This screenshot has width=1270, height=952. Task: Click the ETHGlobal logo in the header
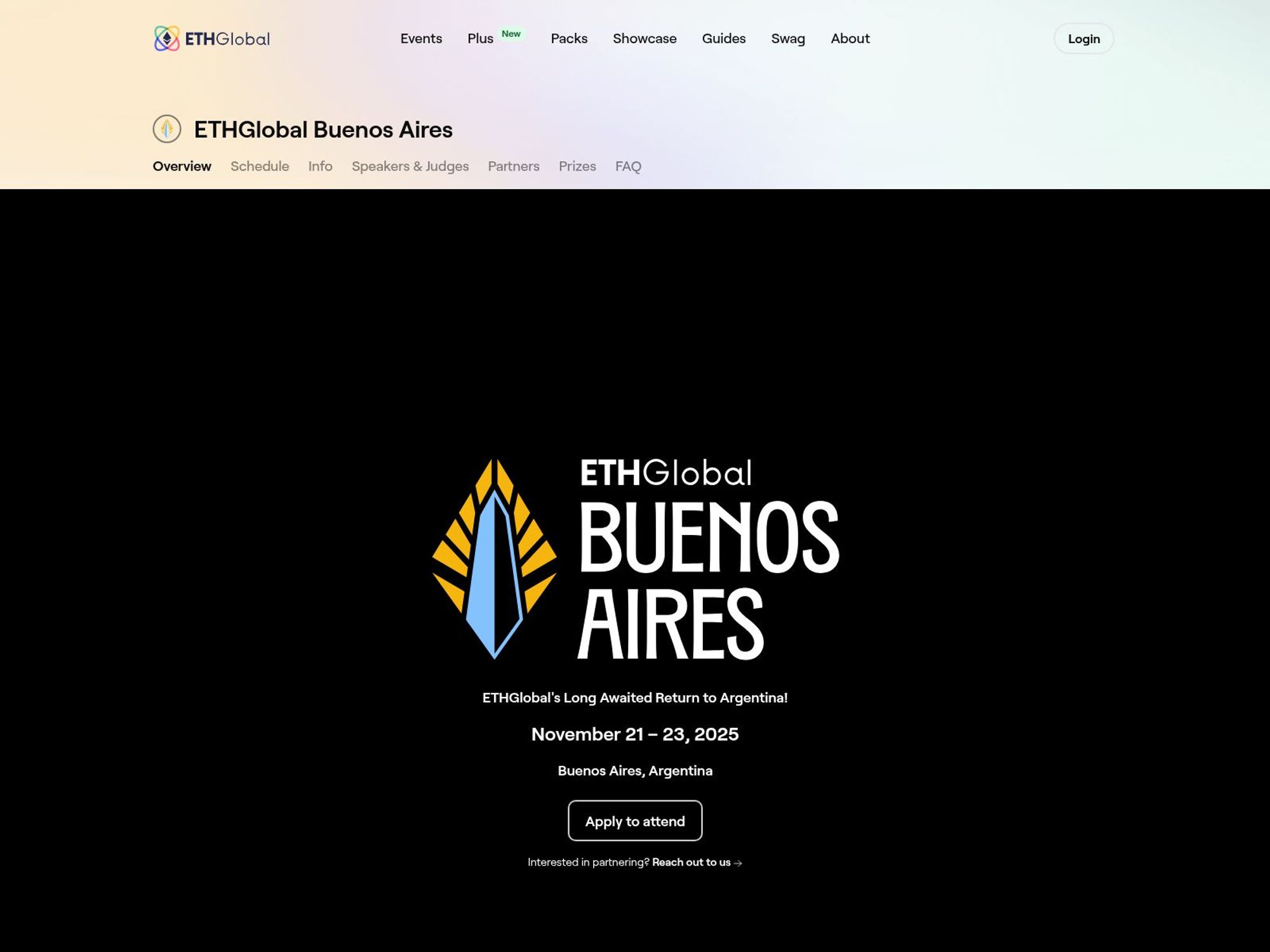point(211,39)
